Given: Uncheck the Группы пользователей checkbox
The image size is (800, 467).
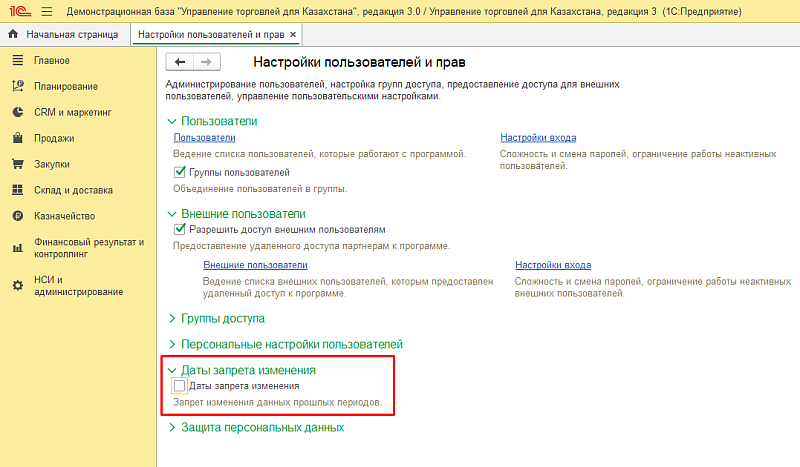Looking at the screenshot, I should (180, 172).
